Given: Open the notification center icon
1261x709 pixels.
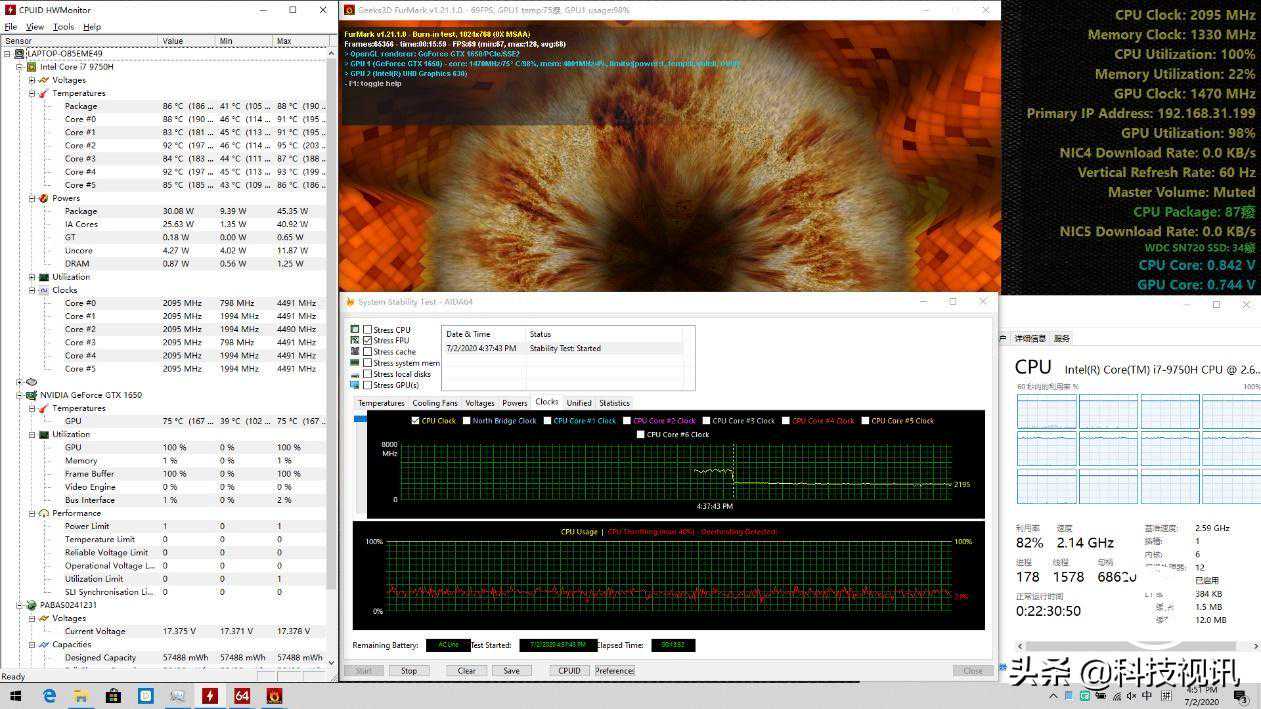Looking at the screenshot, I should [1240, 695].
